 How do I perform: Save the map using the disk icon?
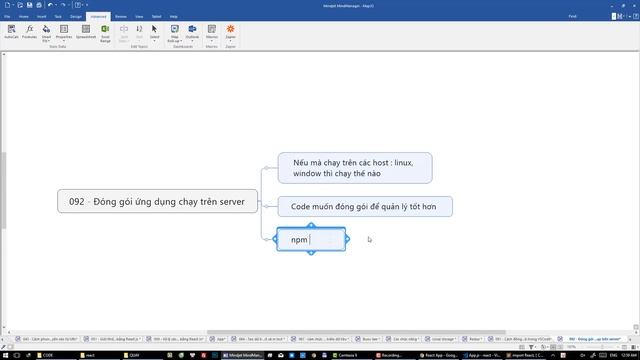point(29,5)
